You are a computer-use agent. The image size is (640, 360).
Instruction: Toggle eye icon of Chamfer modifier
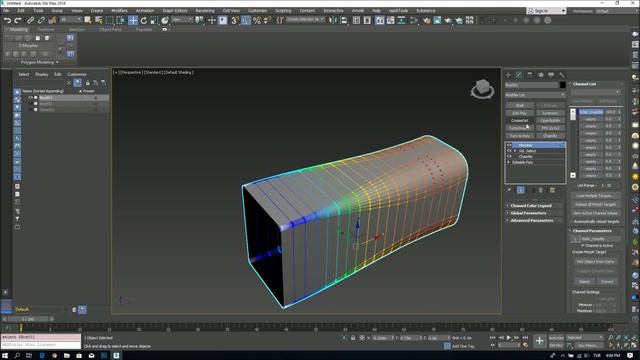click(509, 156)
